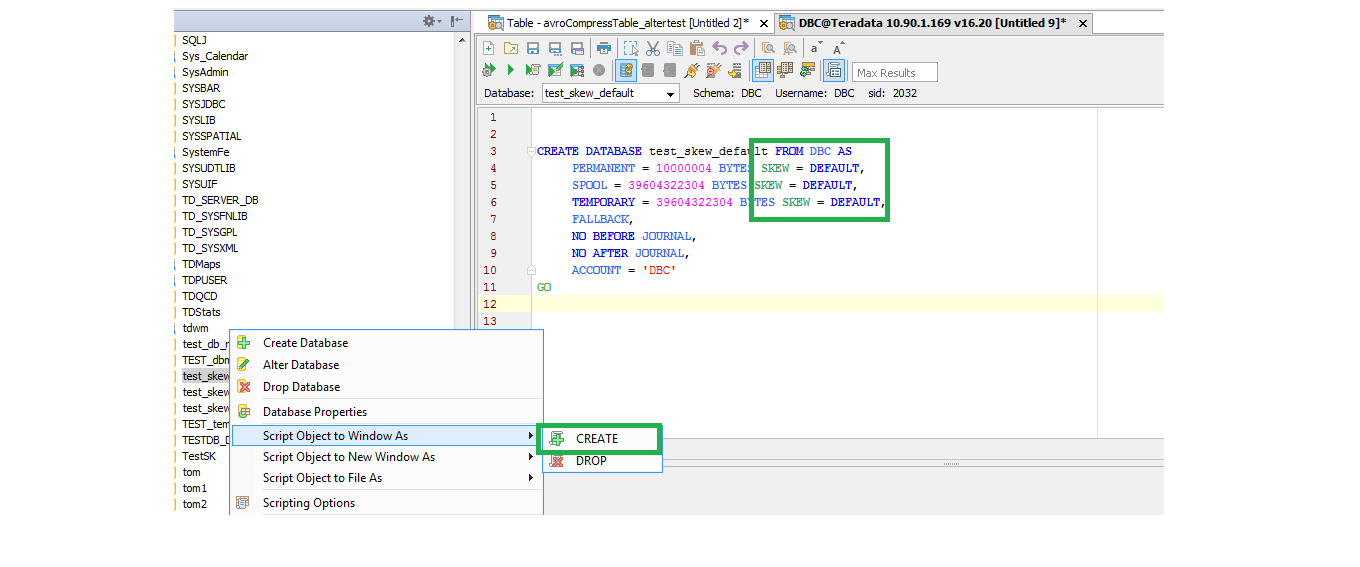Collapse the code fold at line 3
This screenshot has width=1360, height=567.
[531, 152]
